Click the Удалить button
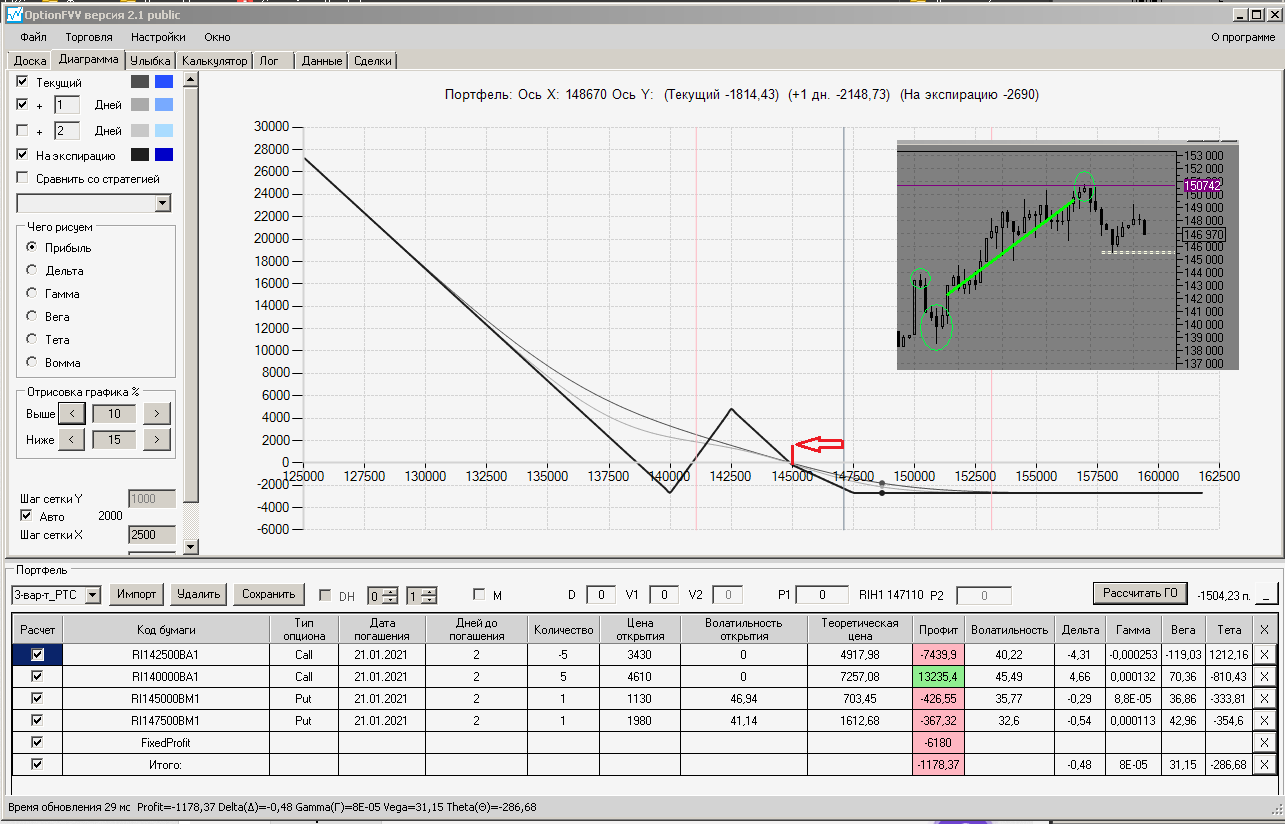 (x=198, y=594)
